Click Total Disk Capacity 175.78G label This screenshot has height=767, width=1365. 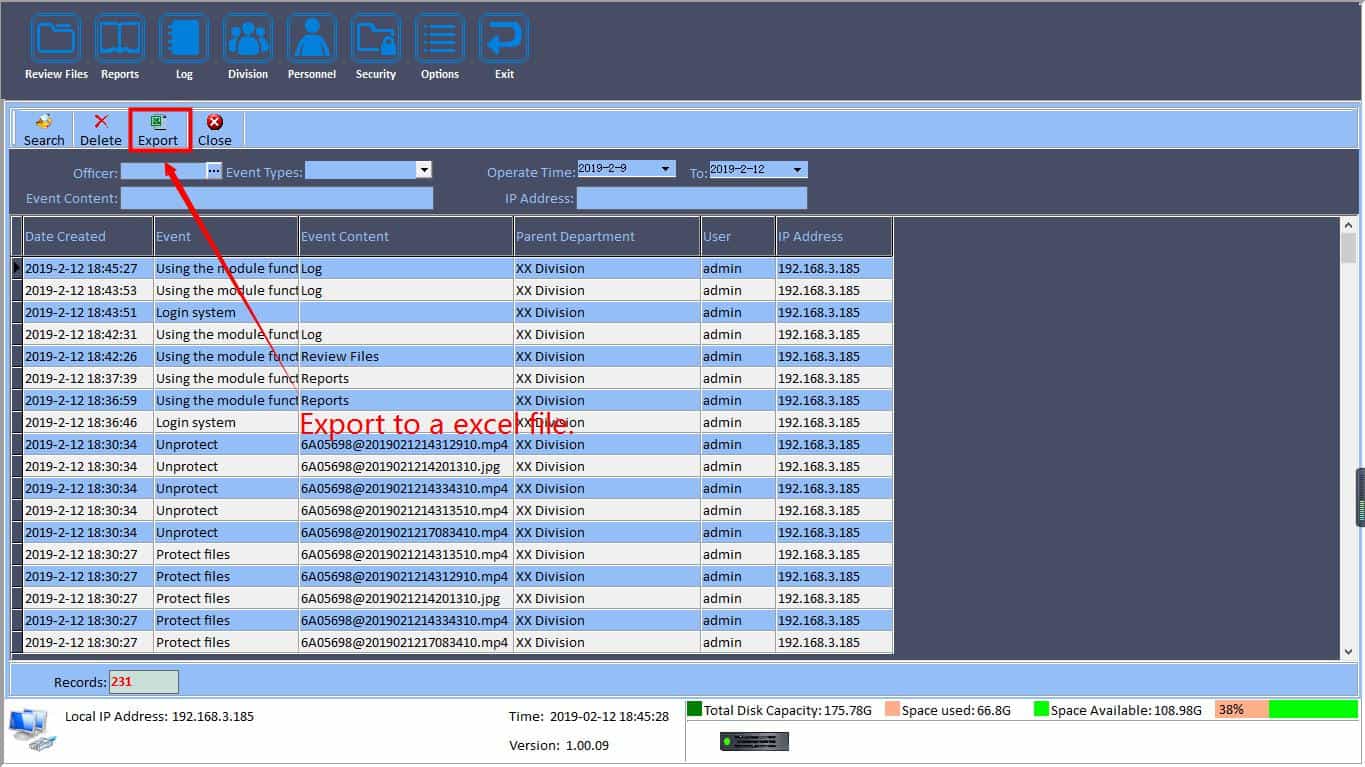(788, 710)
